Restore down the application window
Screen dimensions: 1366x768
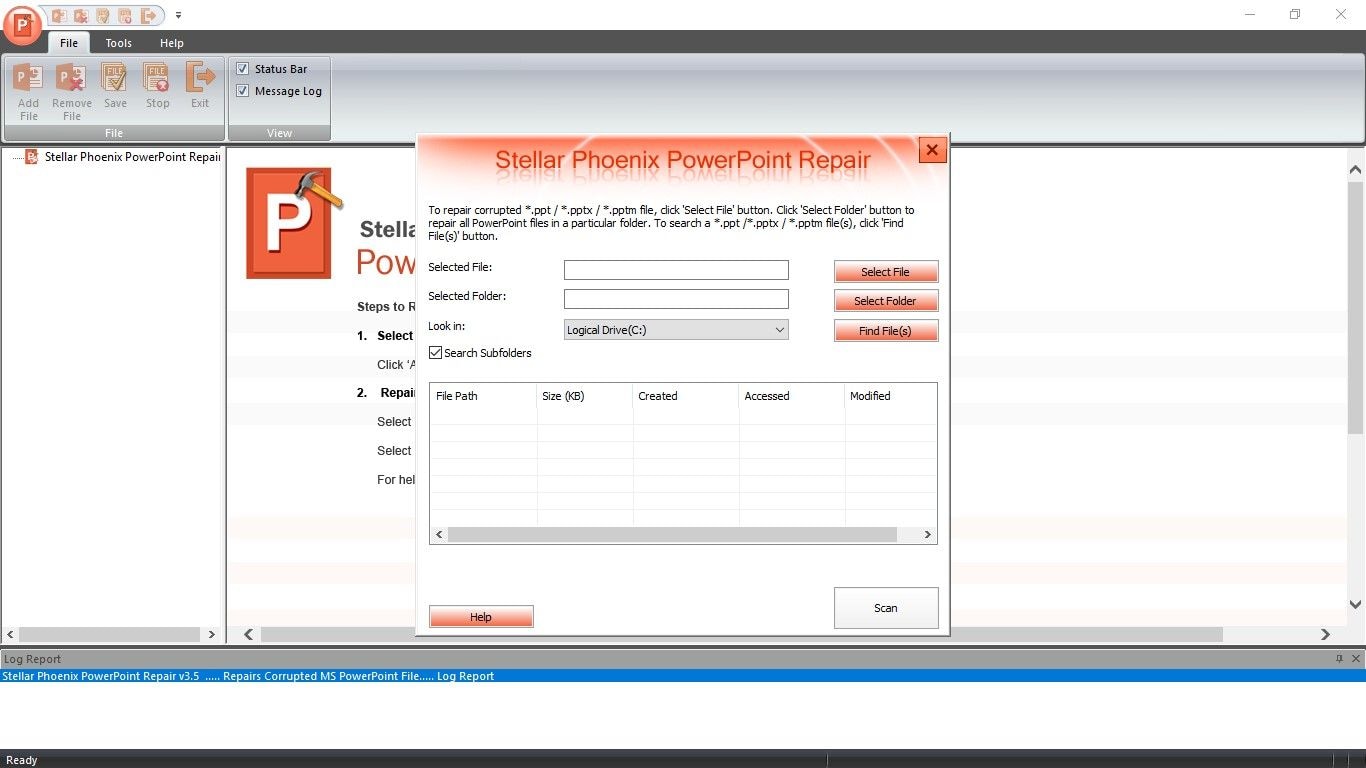1295,15
